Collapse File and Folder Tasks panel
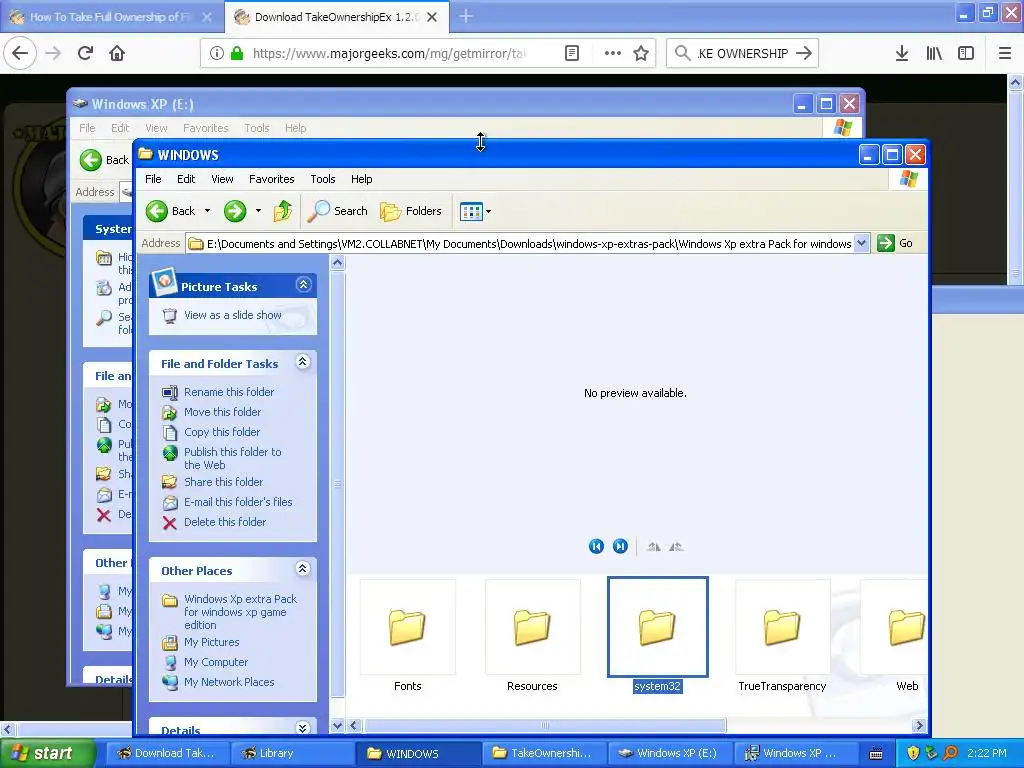 (303, 362)
